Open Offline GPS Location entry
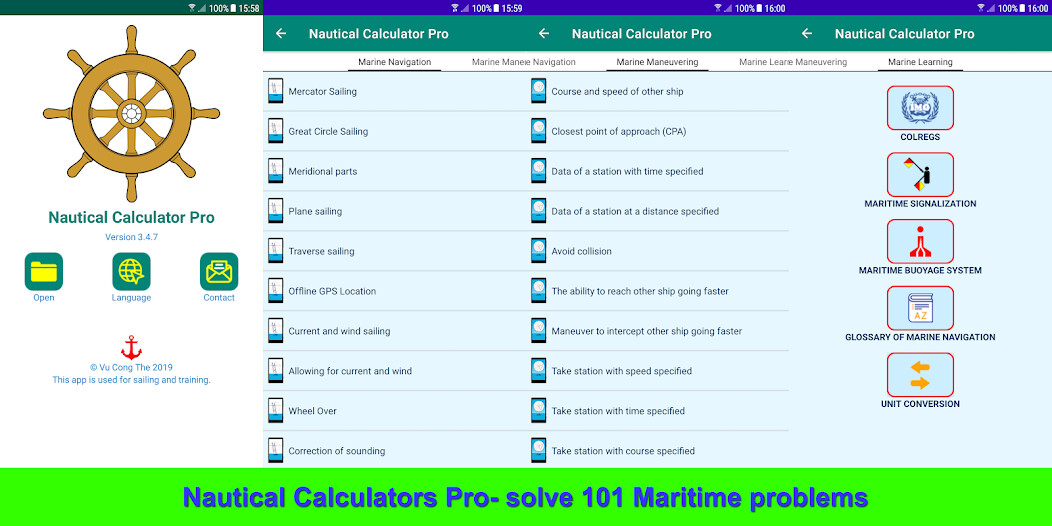Image resolution: width=1052 pixels, height=526 pixels. click(394, 291)
